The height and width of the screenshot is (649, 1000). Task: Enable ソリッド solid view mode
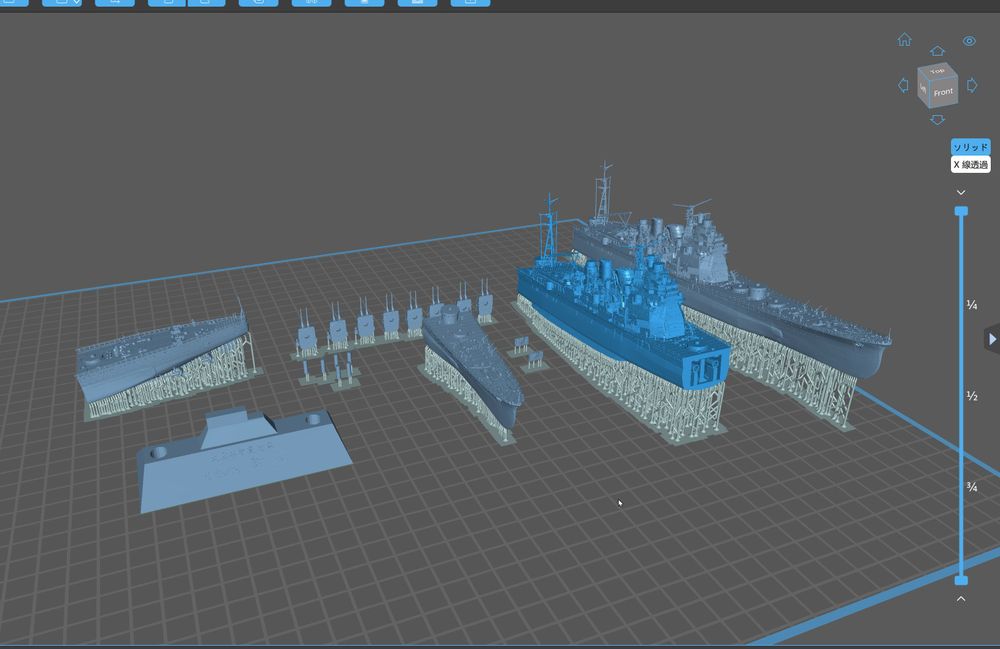click(970, 147)
